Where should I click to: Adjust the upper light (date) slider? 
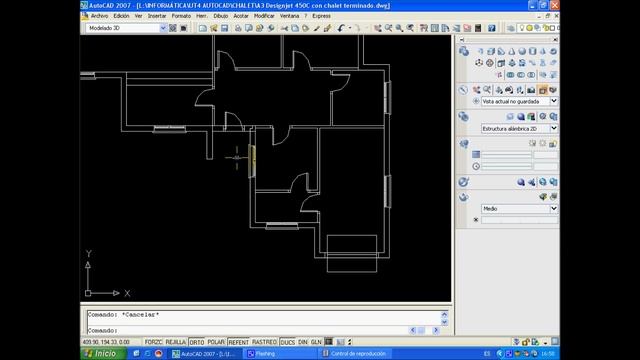click(x=507, y=155)
